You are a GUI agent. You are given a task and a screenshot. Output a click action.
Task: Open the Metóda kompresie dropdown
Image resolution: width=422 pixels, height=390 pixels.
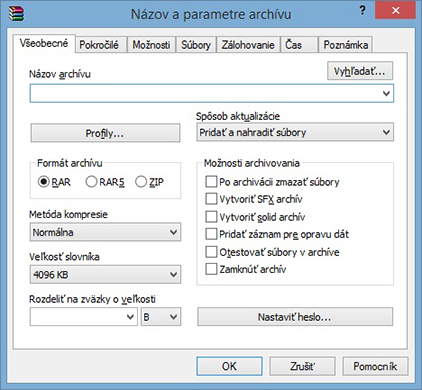click(105, 232)
